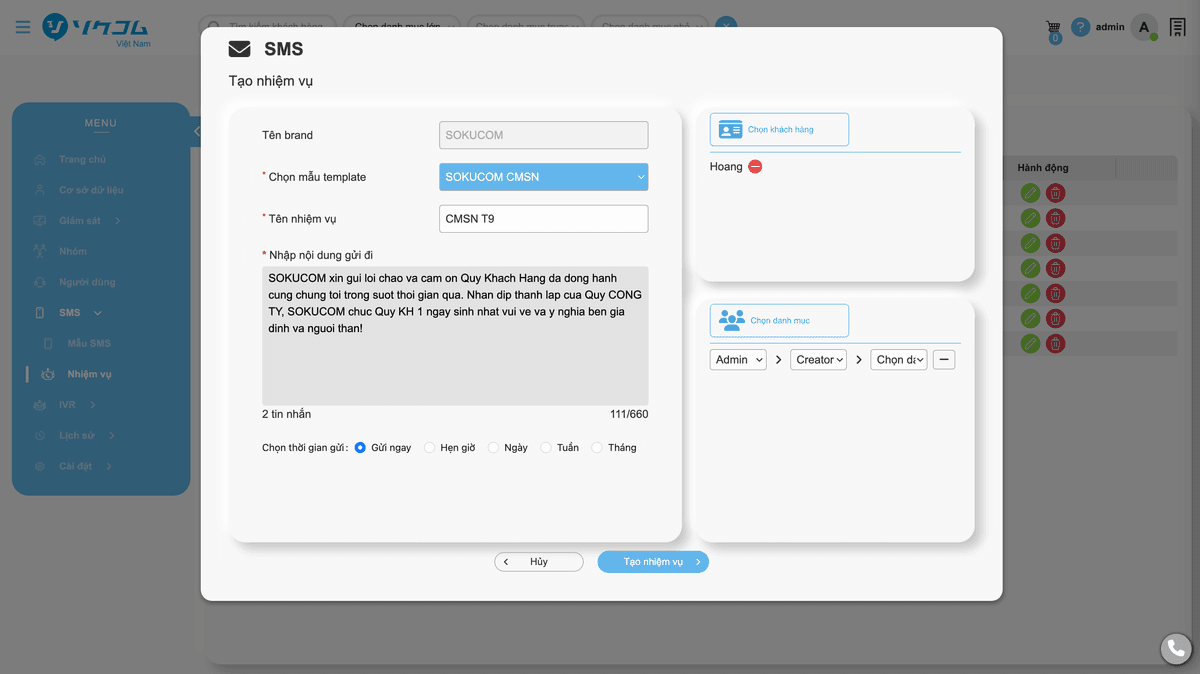
Task: Open Cơ sở dữ liệu in sidebar menu
Action: tap(91, 190)
